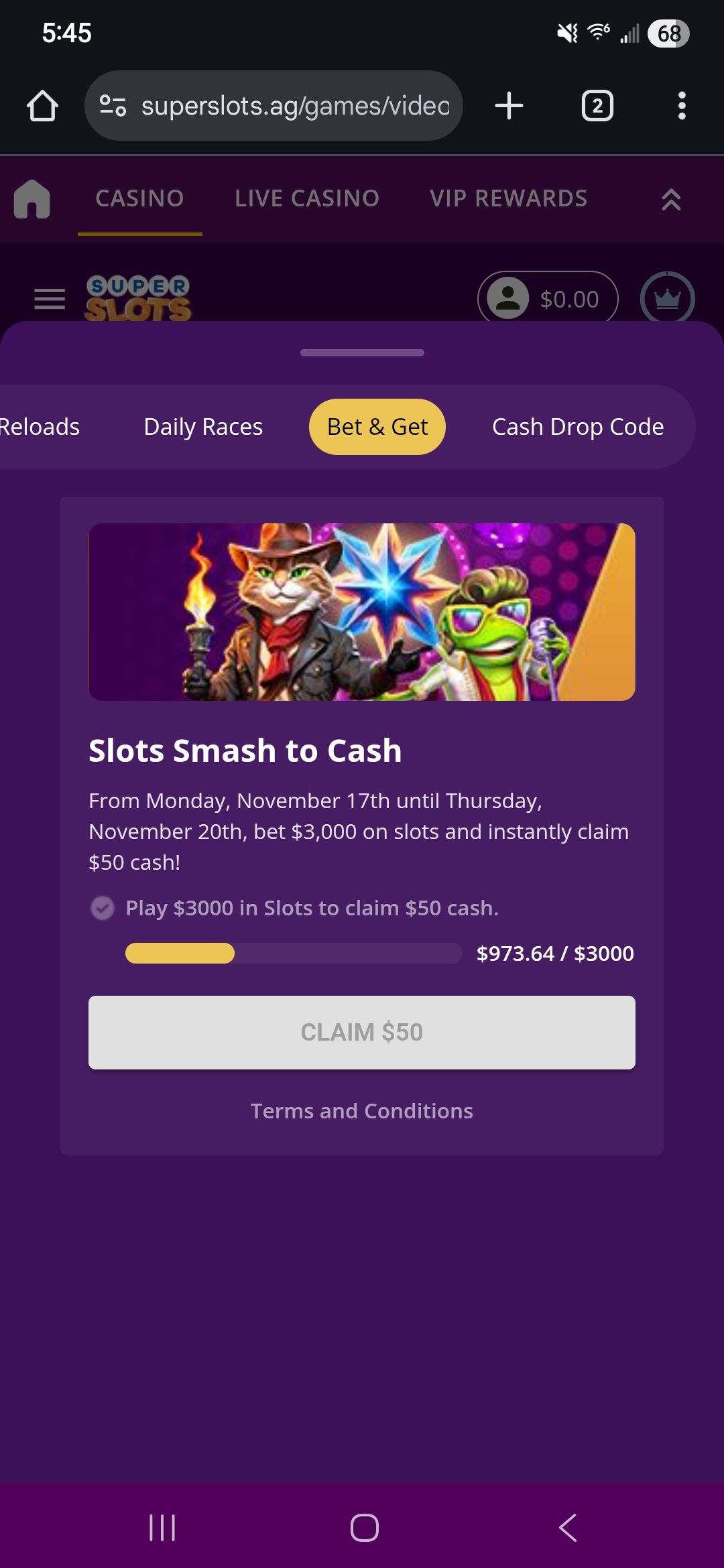Switch to the LIVE CASINO tab
Screen dimensions: 724x1568
point(307,198)
